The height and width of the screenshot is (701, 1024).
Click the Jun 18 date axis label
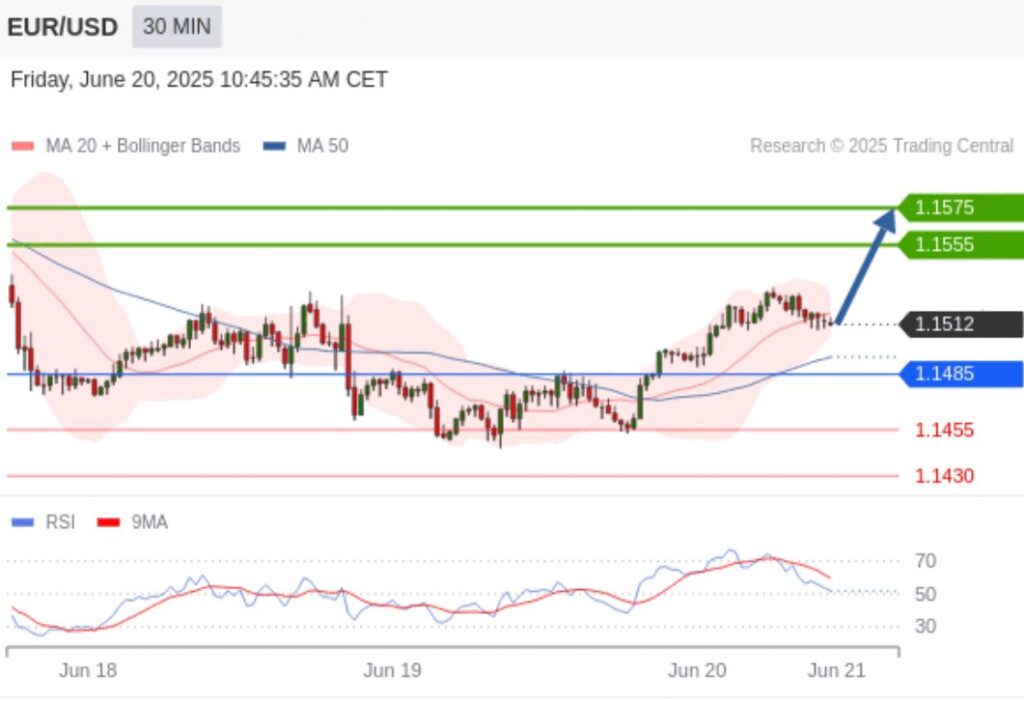click(x=88, y=671)
